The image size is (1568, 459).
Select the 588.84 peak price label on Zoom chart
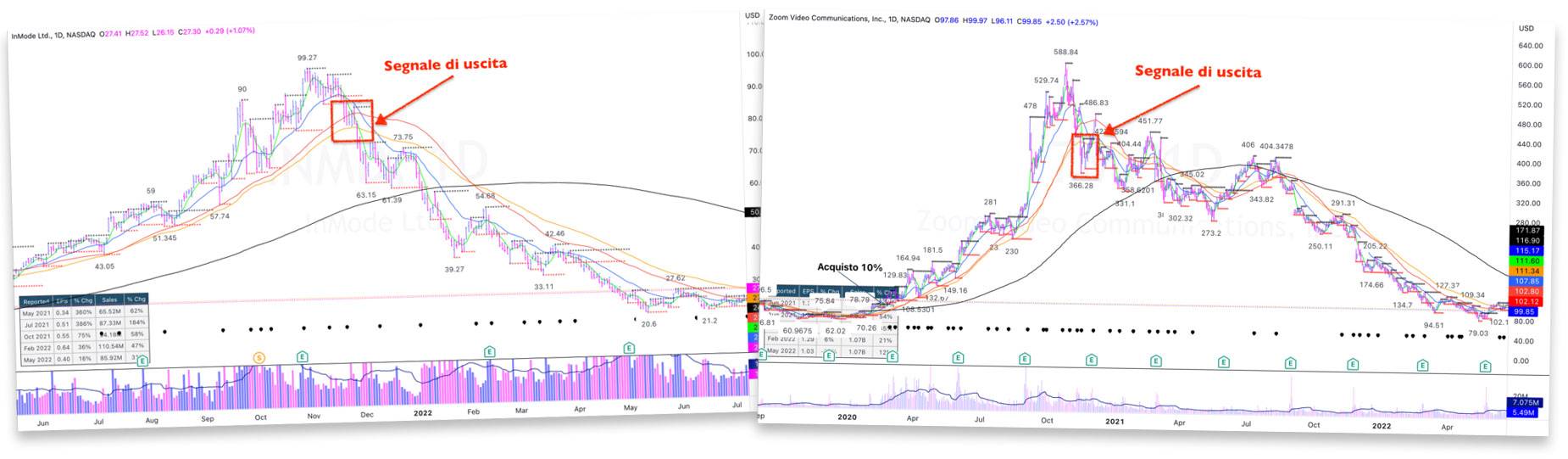tap(1065, 53)
